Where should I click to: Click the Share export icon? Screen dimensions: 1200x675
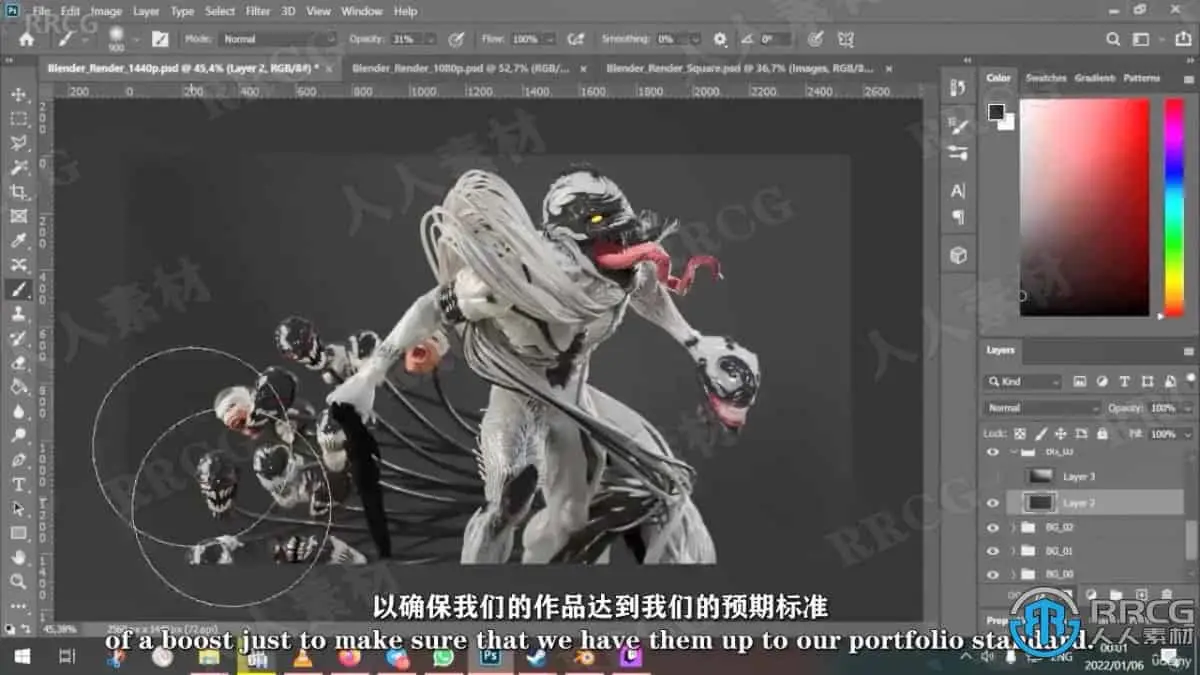click(1183, 39)
